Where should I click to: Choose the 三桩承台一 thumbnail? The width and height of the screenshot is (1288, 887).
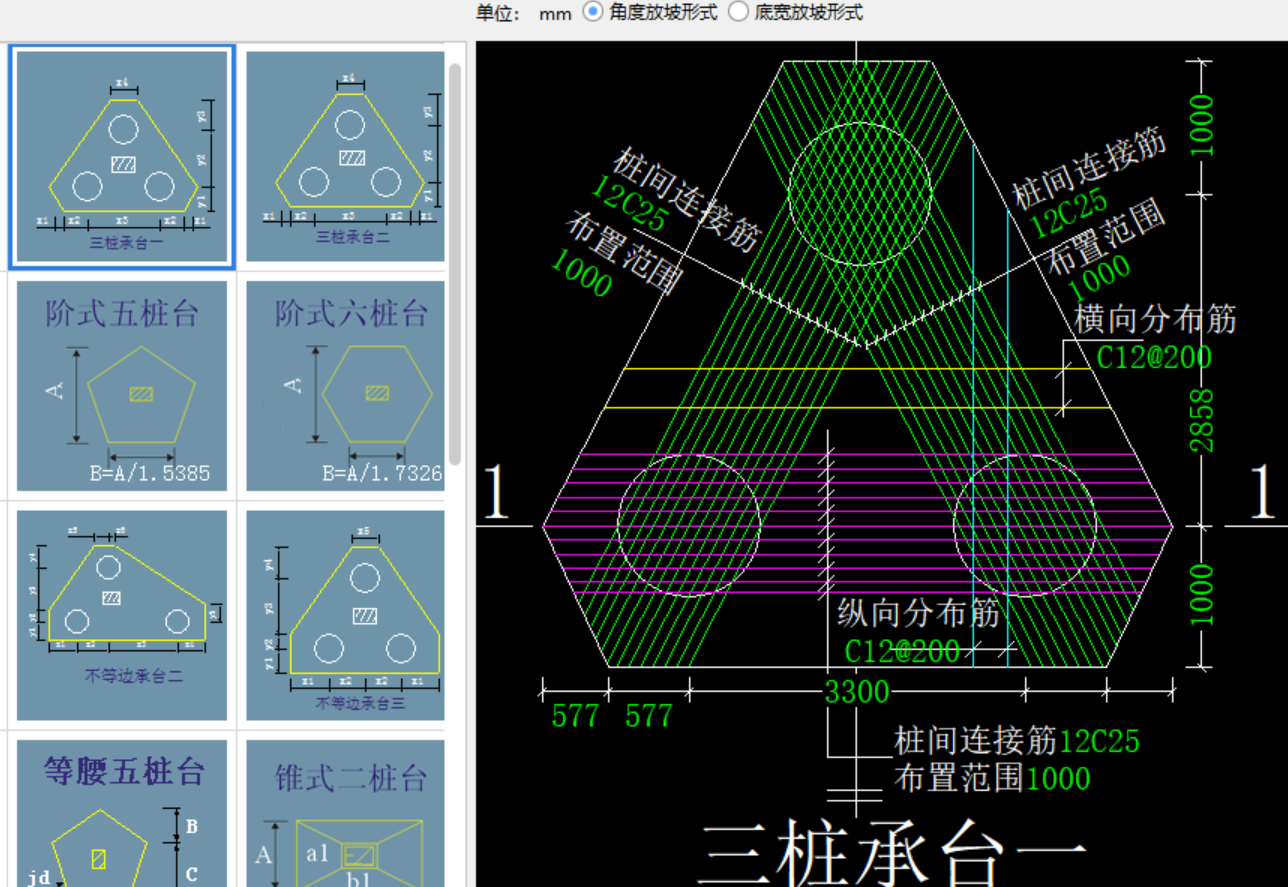tap(122, 157)
